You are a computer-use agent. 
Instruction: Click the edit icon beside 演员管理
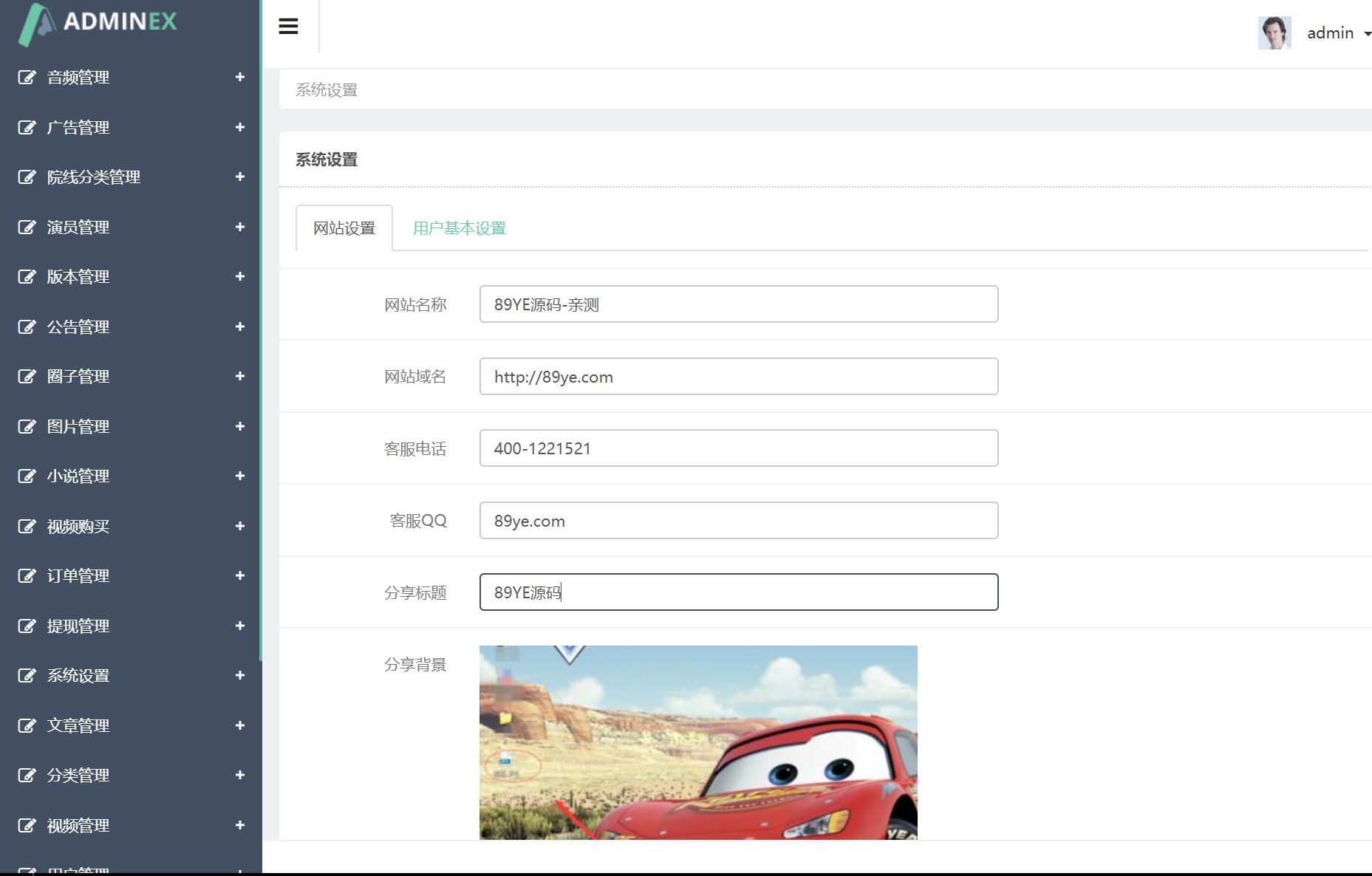pos(27,227)
